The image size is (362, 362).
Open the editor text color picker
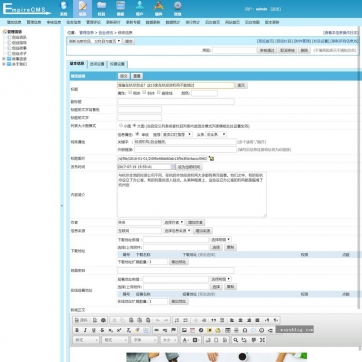pyautogui.click(x=186, y=340)
